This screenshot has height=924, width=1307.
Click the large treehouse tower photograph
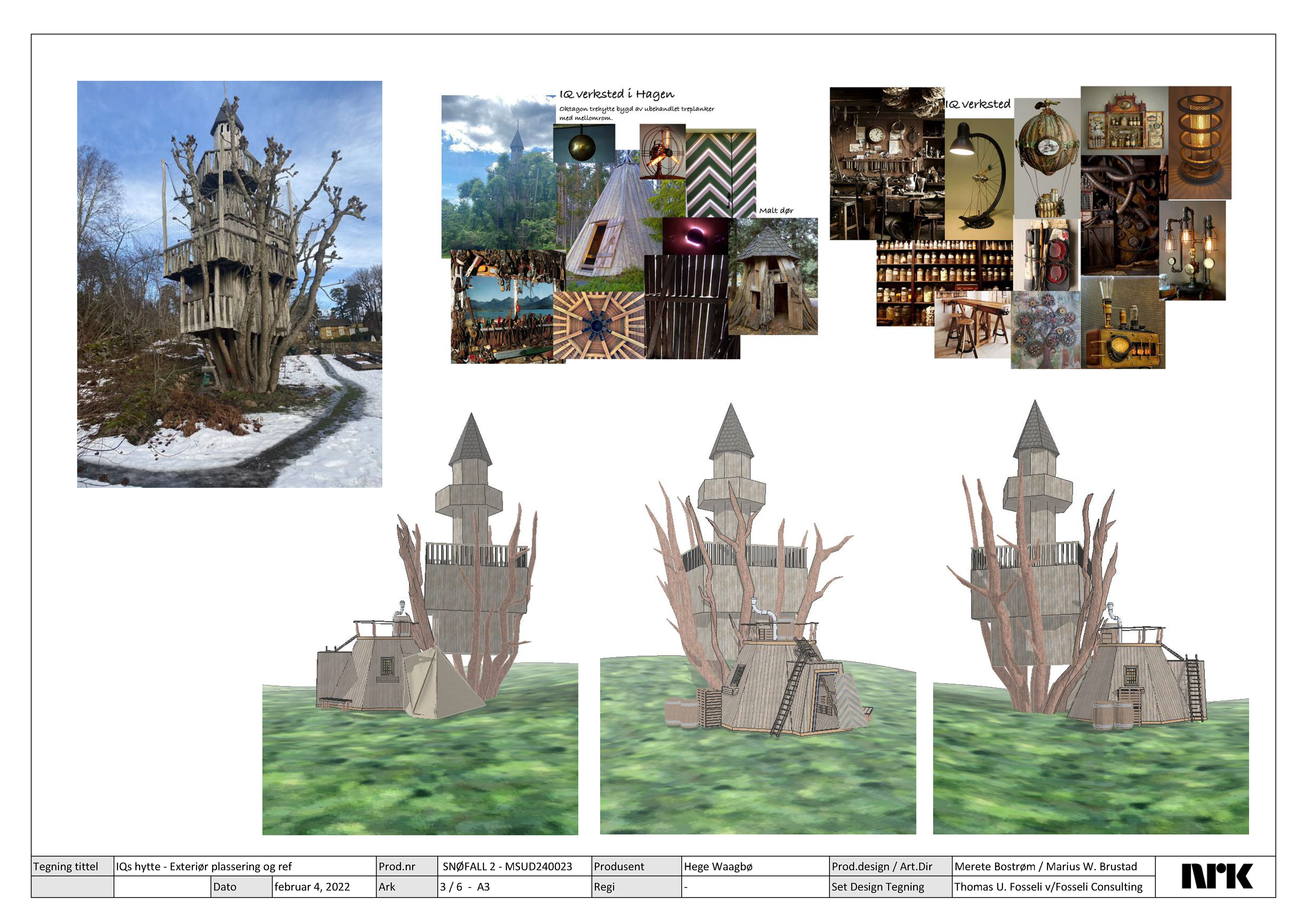tap(229, 283)
